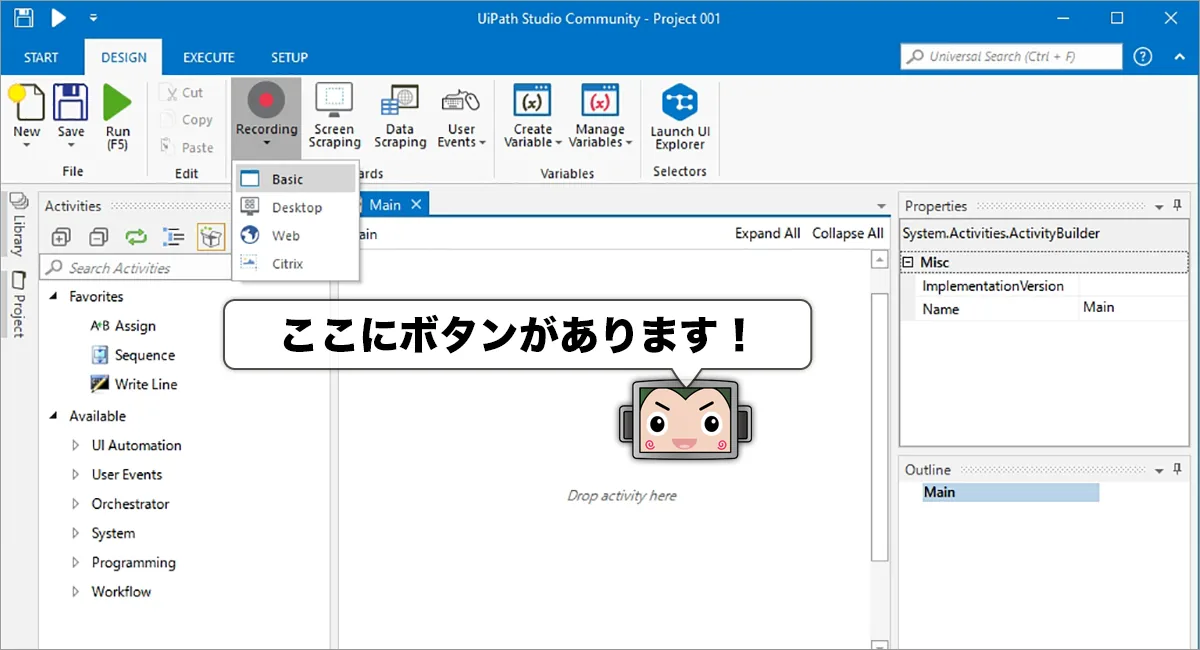Screen dimensions: 1200x650
Task: Expand the Orchestrator node
Action: pos(76,504)
